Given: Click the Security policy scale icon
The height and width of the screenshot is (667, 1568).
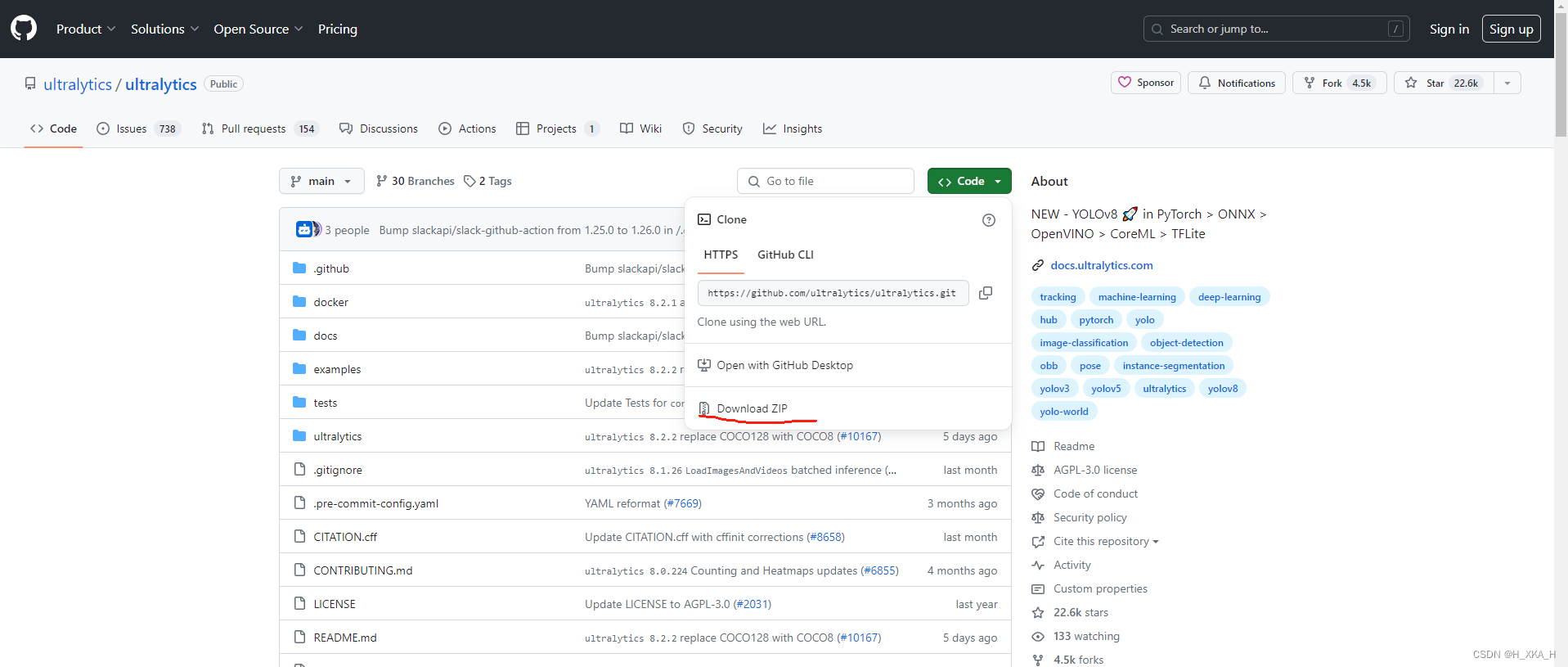Looking at the screenshot, I should pyautogui.click(x=1038, y=517).
